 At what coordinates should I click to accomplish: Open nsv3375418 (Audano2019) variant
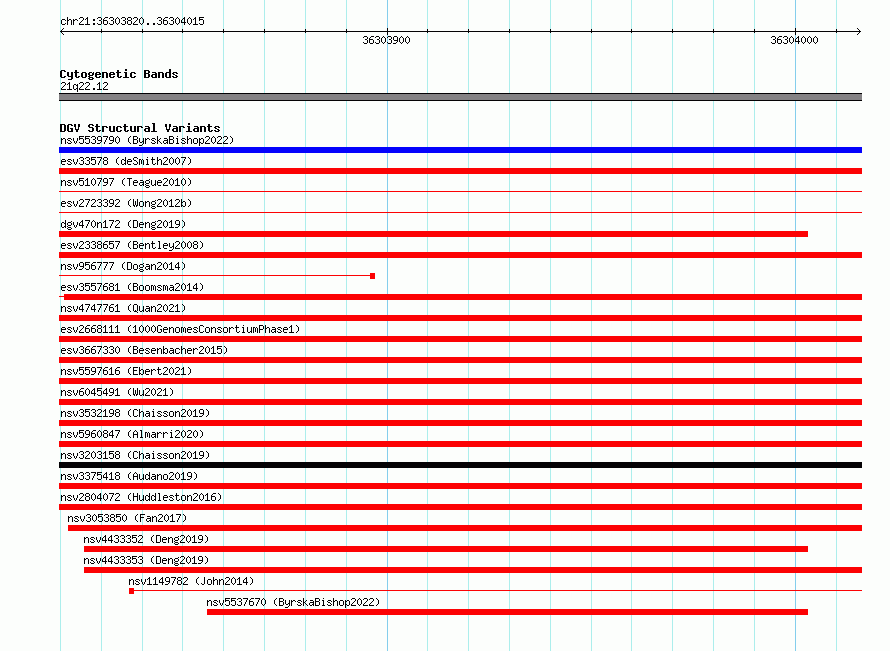129,476
